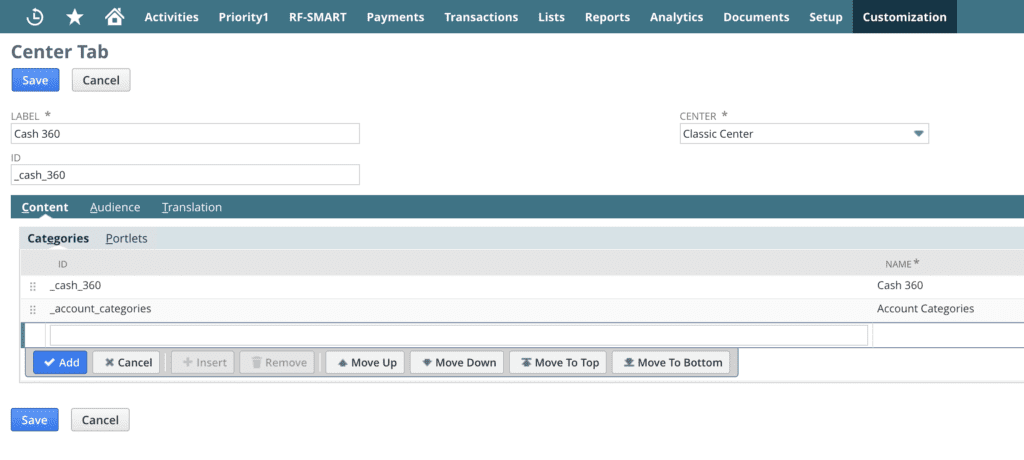Image resolution: width=1024 pixels, height=460 pixels.
Task: Click the ID column header
Action: click(x=63, y=264)
